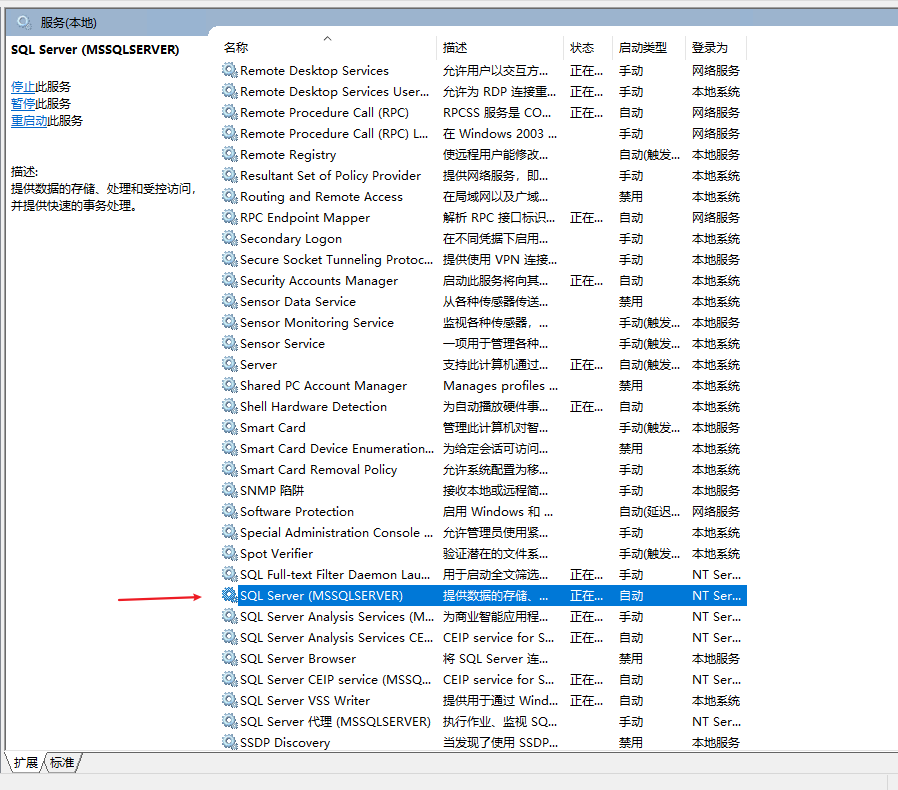898x790 pixels.
Task: Click the gear icon for Smart Card Removal Policy
Action: [x=230, y=469]
